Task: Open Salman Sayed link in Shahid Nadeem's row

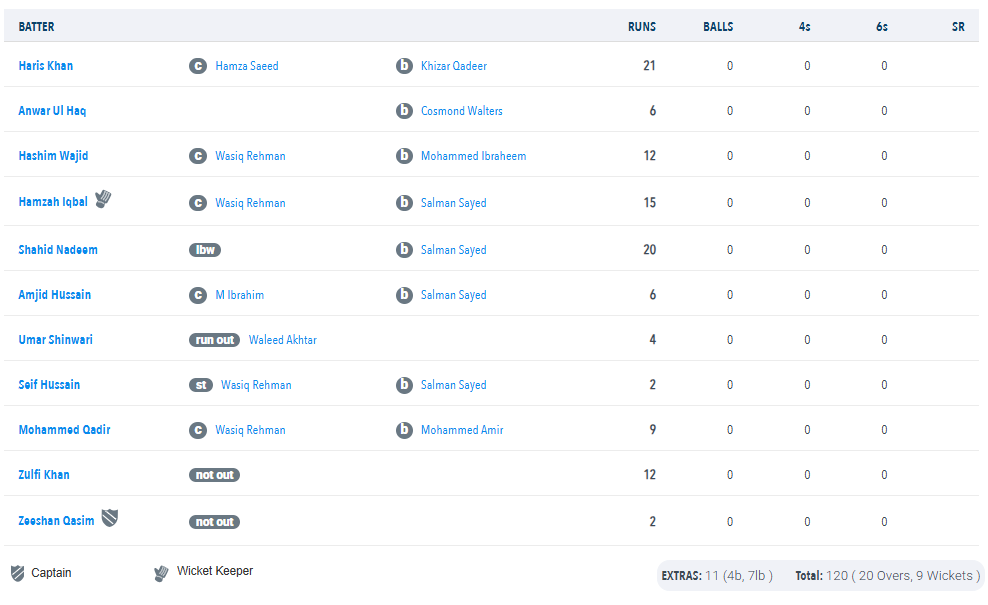Action: click(x=454, y=250)
